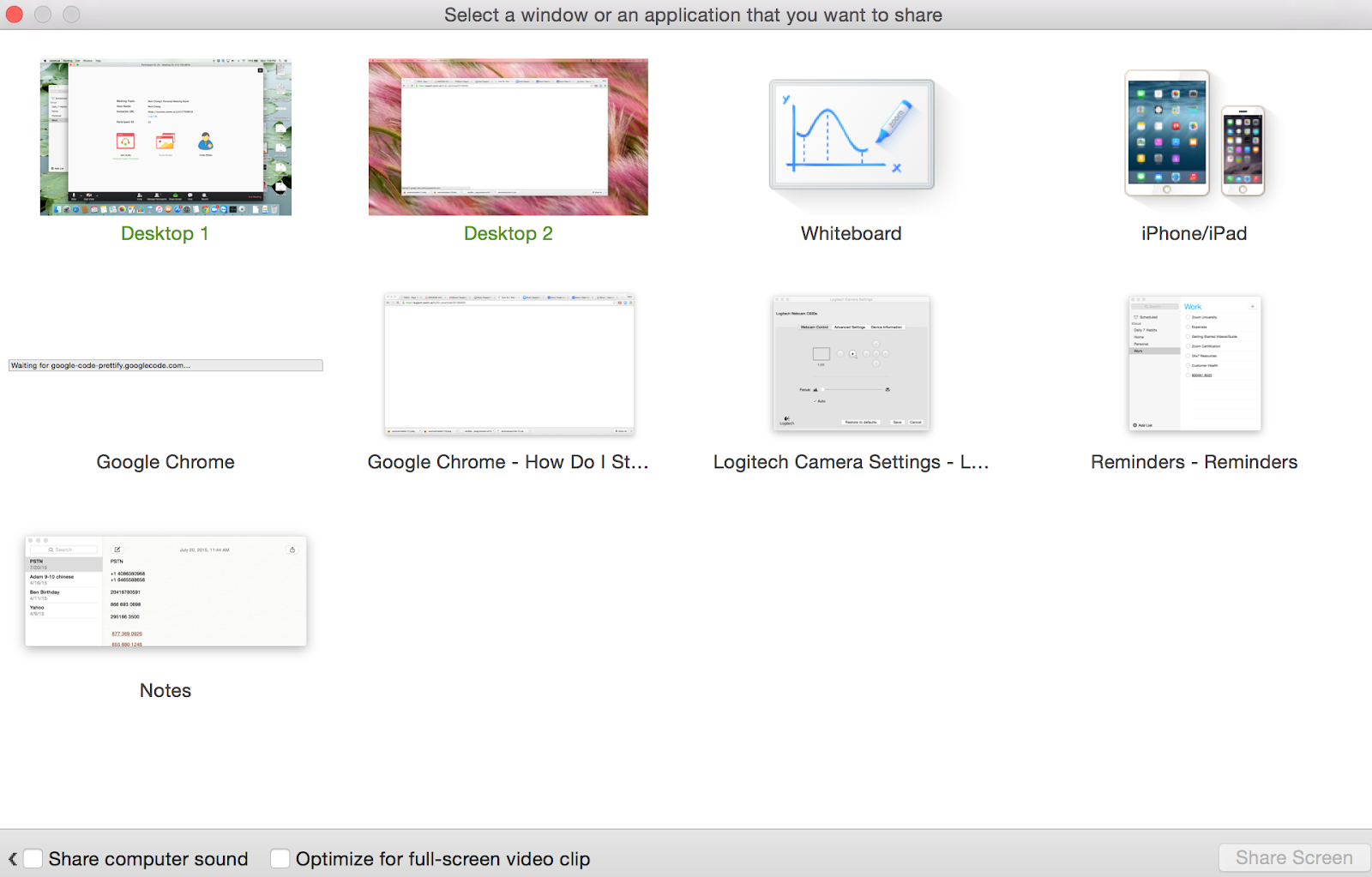Enable Share computer sound checkbox
The width and height of the screenshot is (1372, 877).
point(33,858)
